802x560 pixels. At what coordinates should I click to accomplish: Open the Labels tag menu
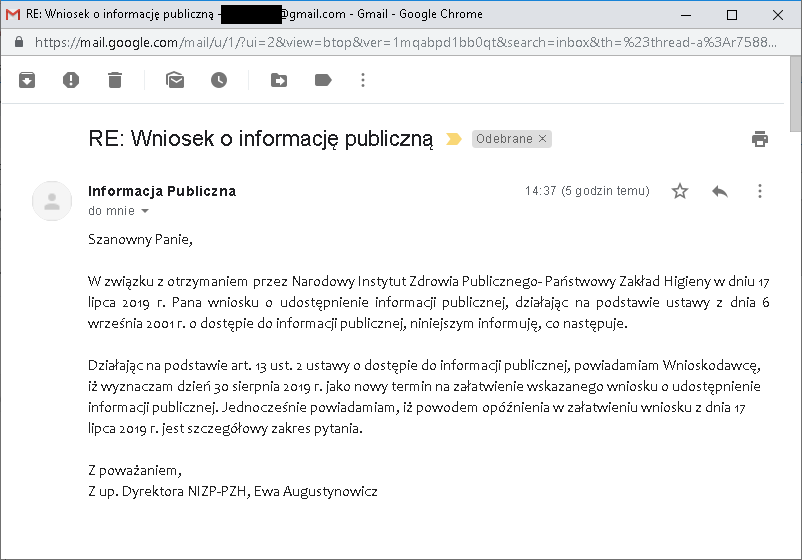click(323, 80)
